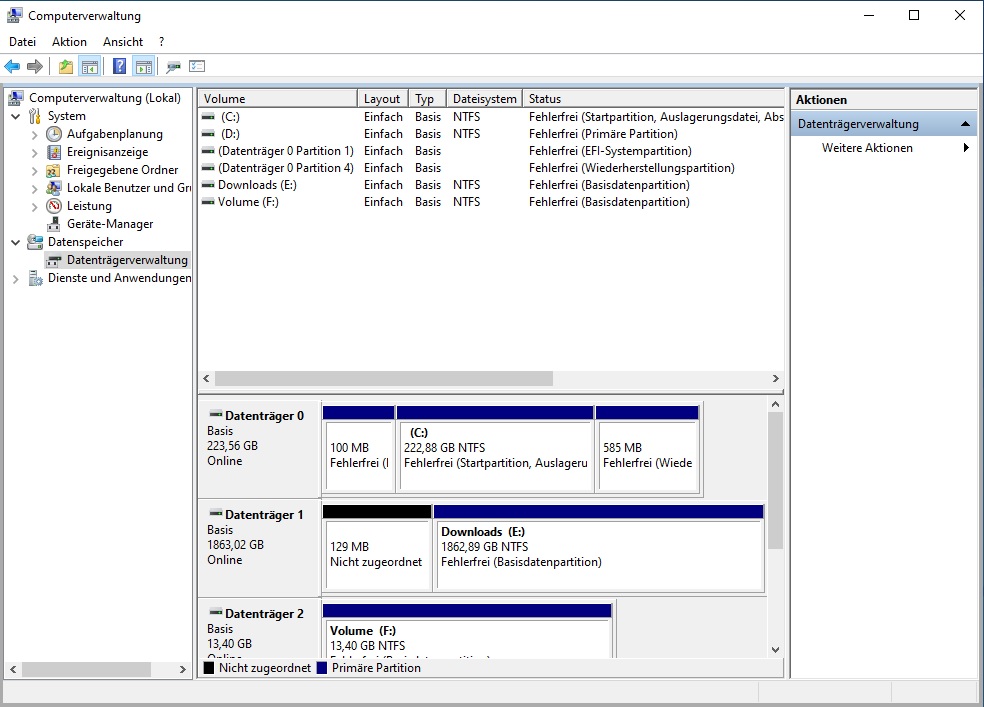Sort by the Layout column header
The height and width of the screenshot is (707, 984).
pyautogui.click(x=383, y=98)
